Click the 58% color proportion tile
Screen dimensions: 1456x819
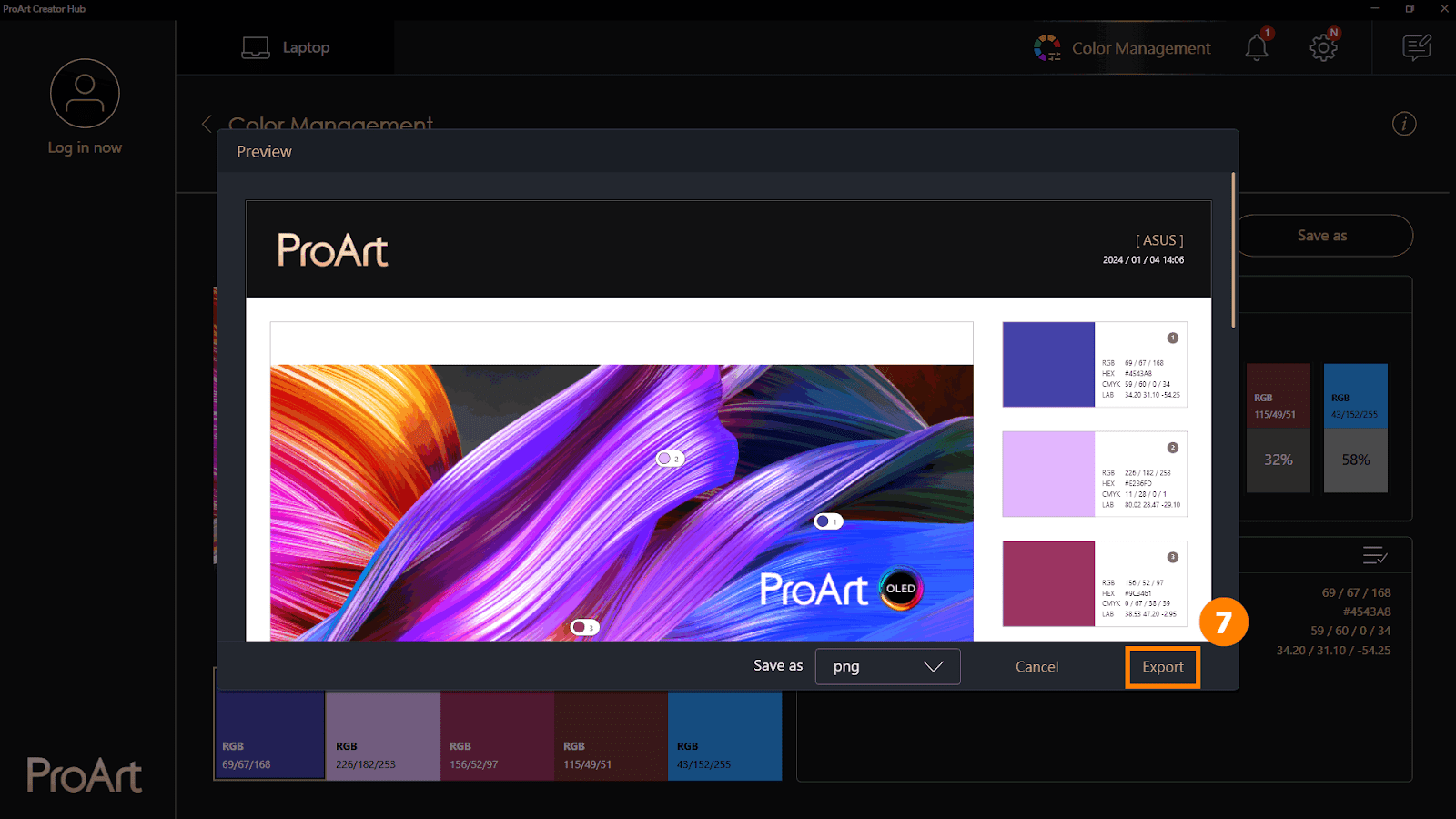coord(1355,460)
